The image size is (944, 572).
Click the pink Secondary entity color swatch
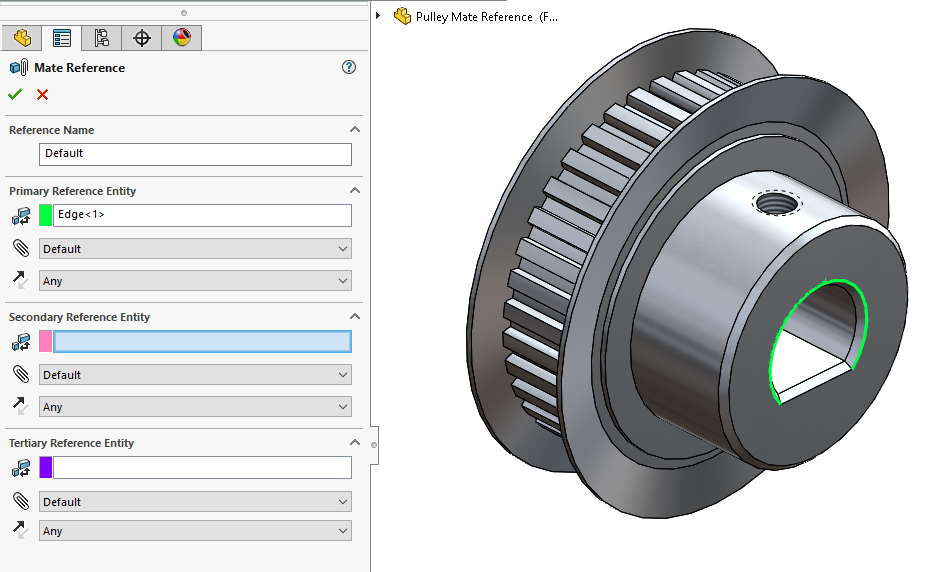pos(45,342)
